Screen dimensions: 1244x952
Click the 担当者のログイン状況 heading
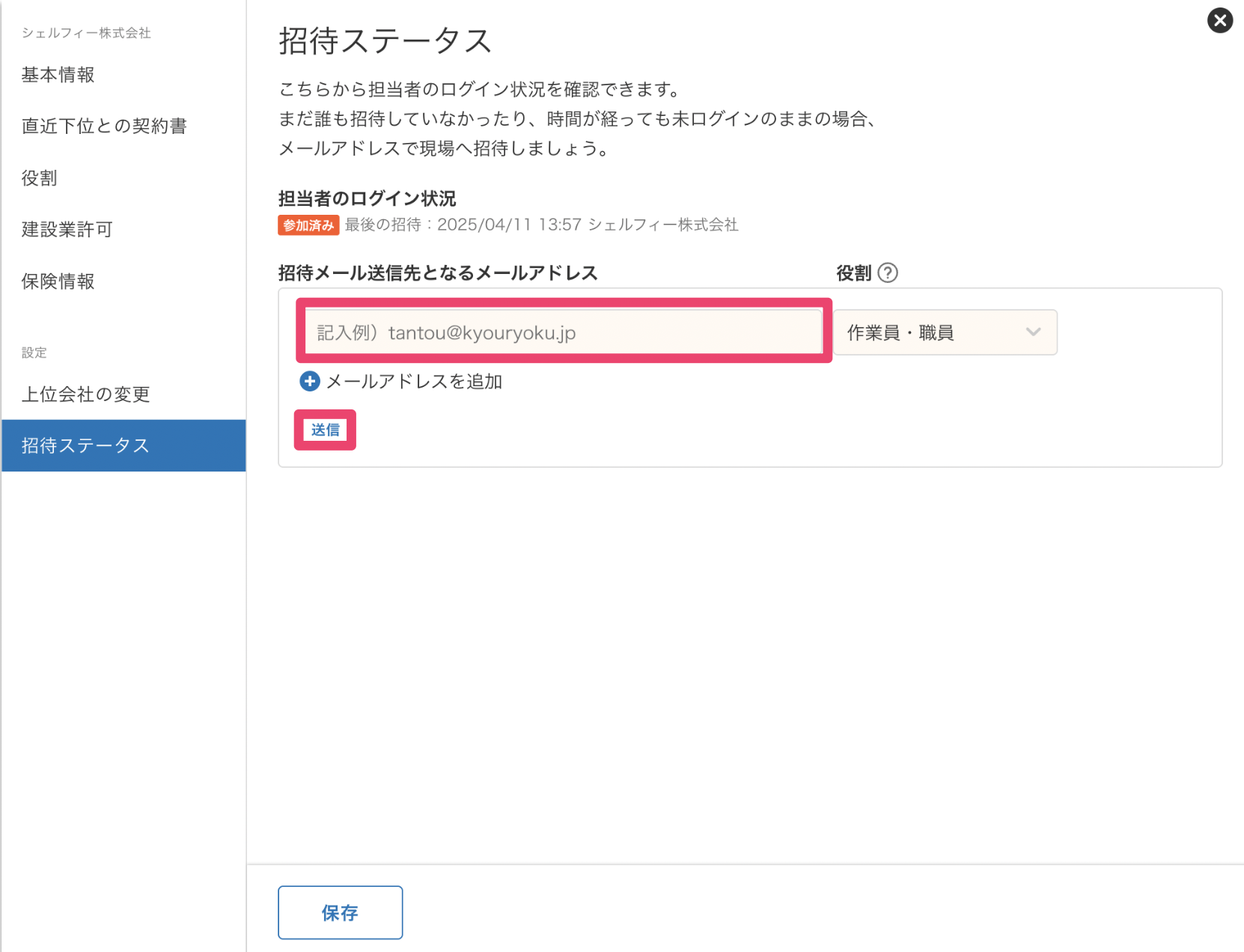pyautogui.click(x=367, y=198)
